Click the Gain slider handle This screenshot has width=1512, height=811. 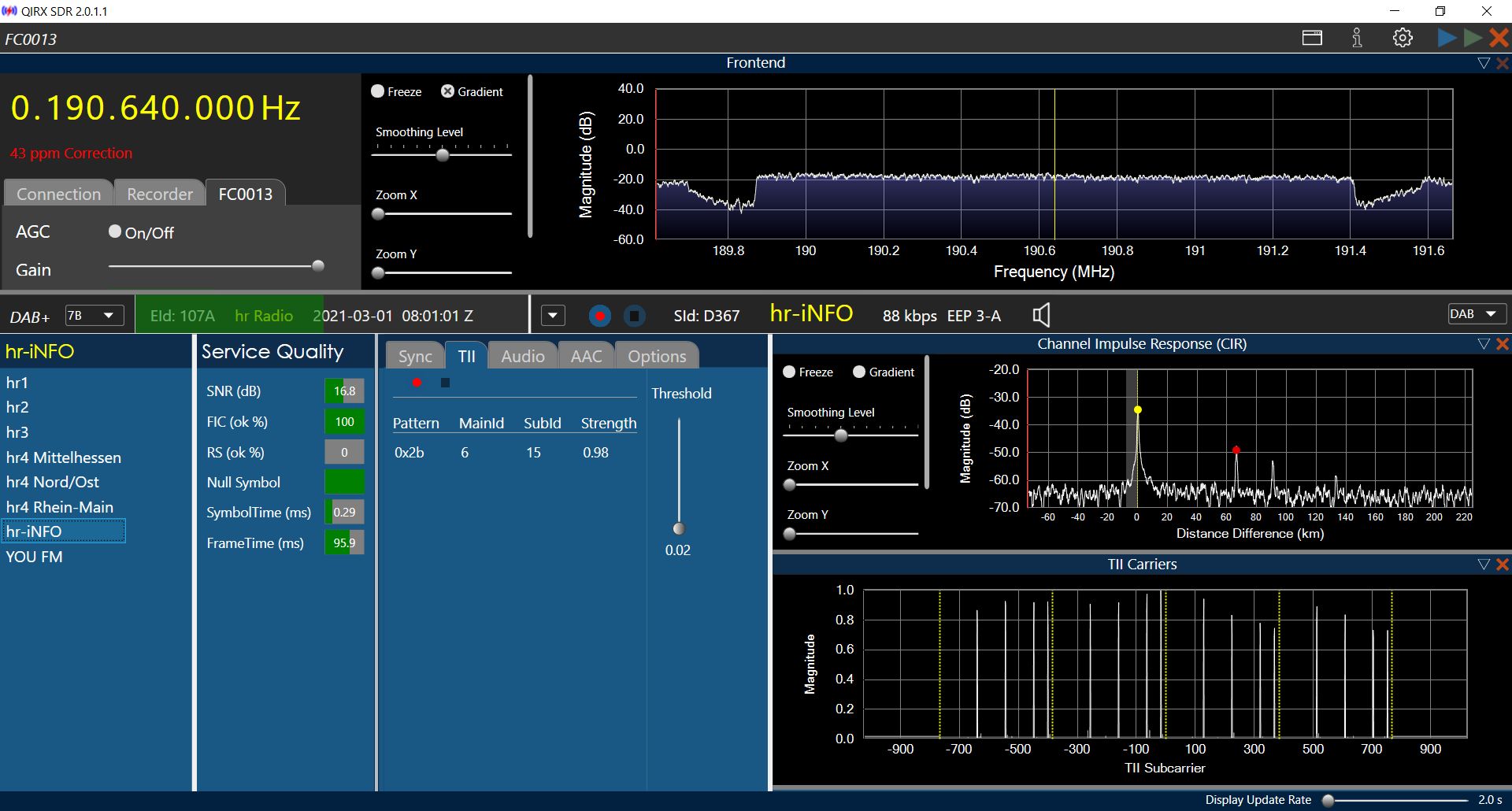coord(318,266)
